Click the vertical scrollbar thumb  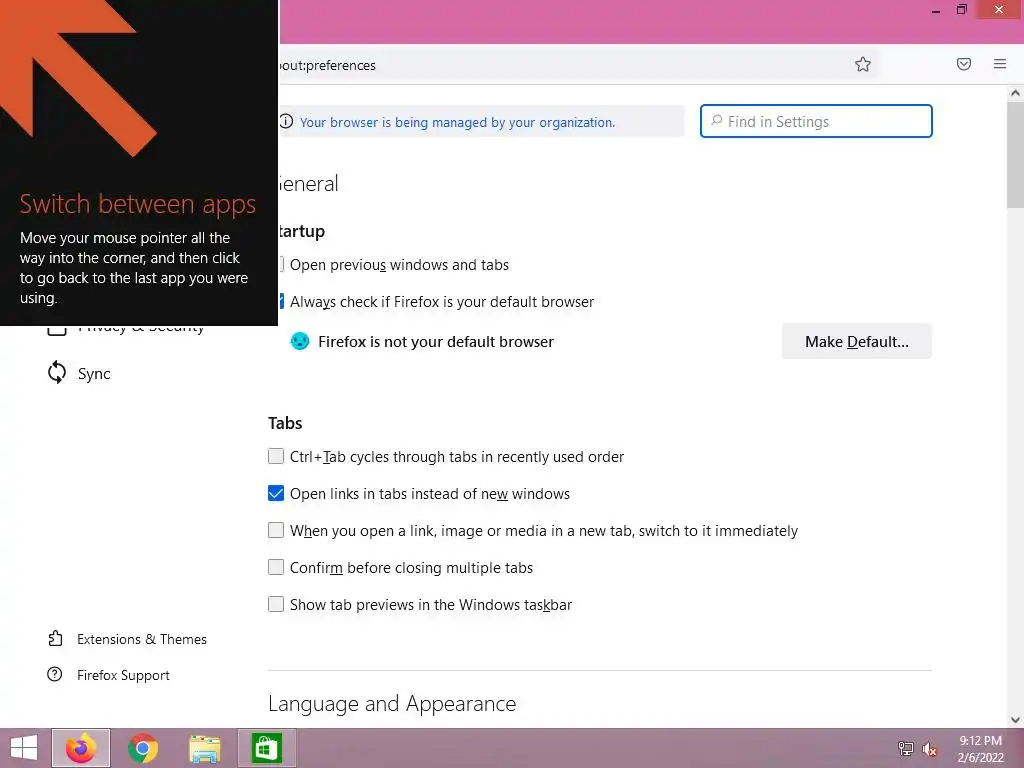pyautogui.click(x=1015, y=155)
